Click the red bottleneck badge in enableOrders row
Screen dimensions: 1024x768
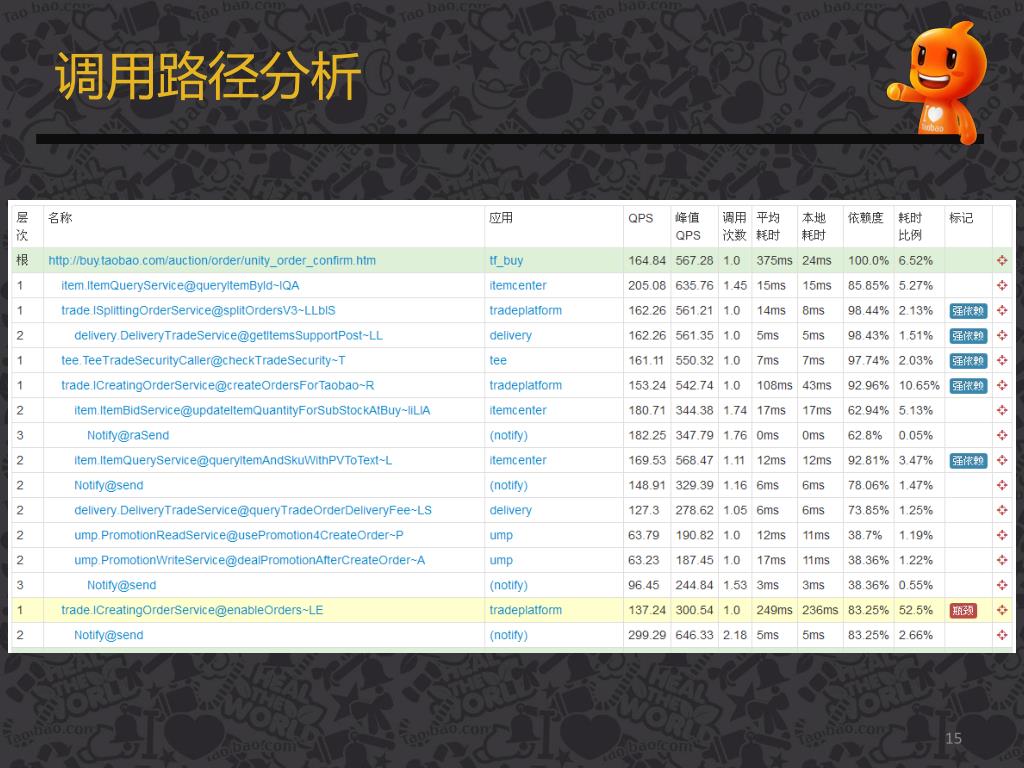click(963, 611)
